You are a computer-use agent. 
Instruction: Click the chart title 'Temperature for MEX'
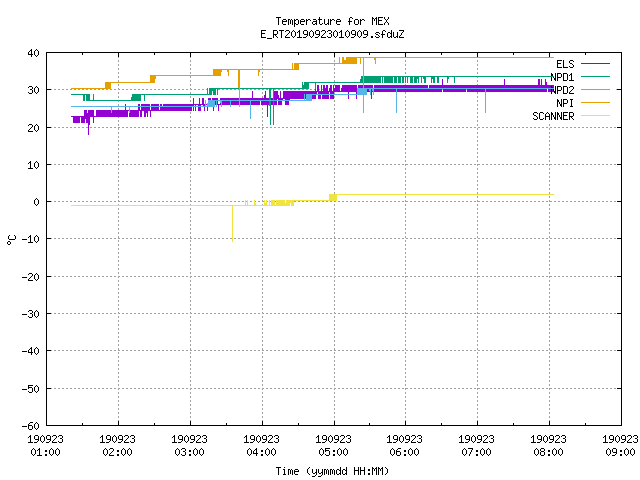332,21
